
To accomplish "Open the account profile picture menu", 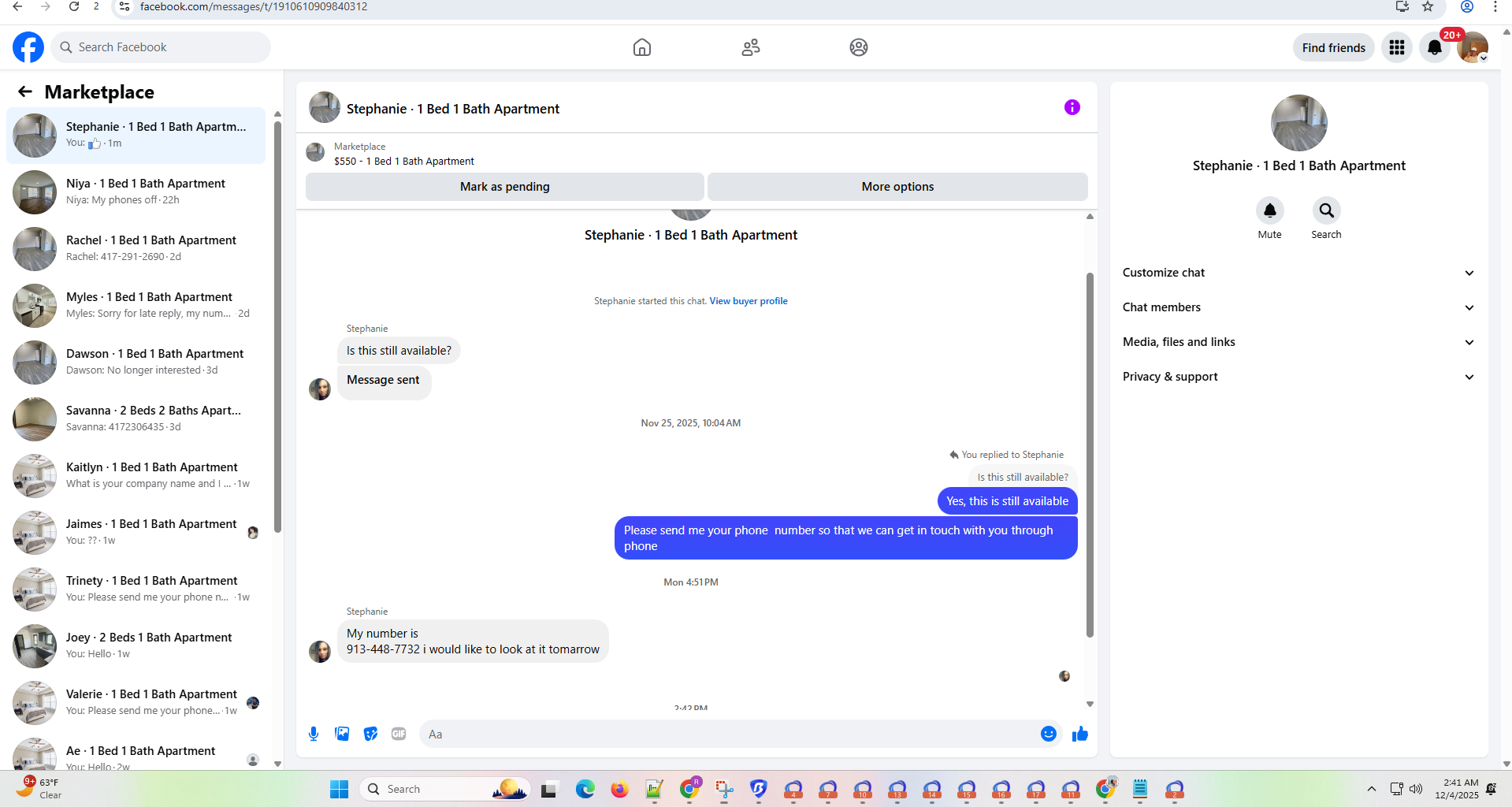I will (1473, 47).
